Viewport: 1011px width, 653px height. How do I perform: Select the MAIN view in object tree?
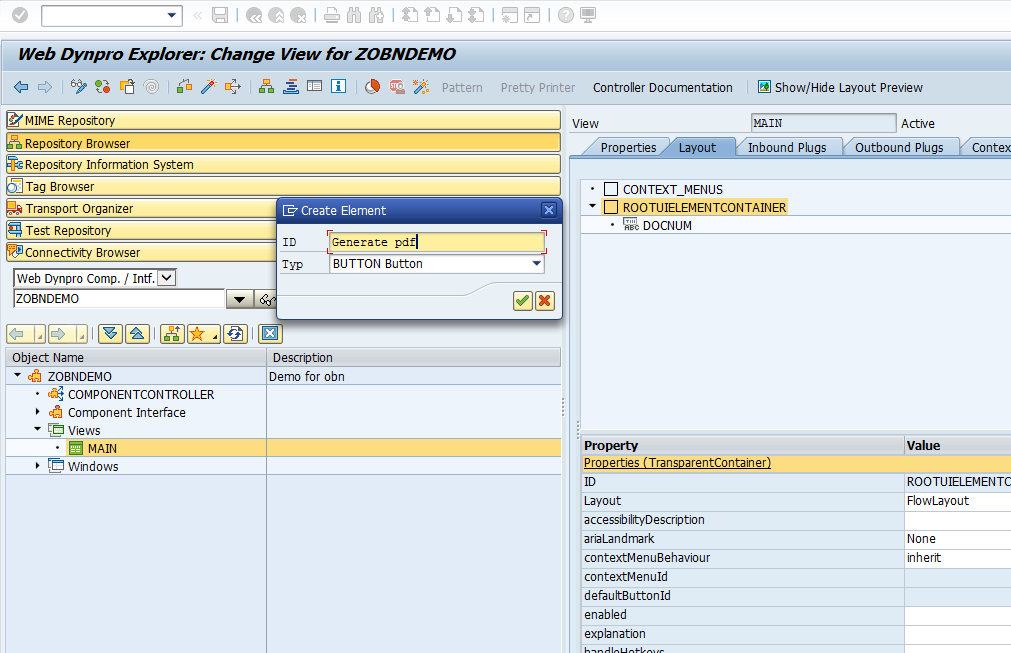[x=102, y=448]
